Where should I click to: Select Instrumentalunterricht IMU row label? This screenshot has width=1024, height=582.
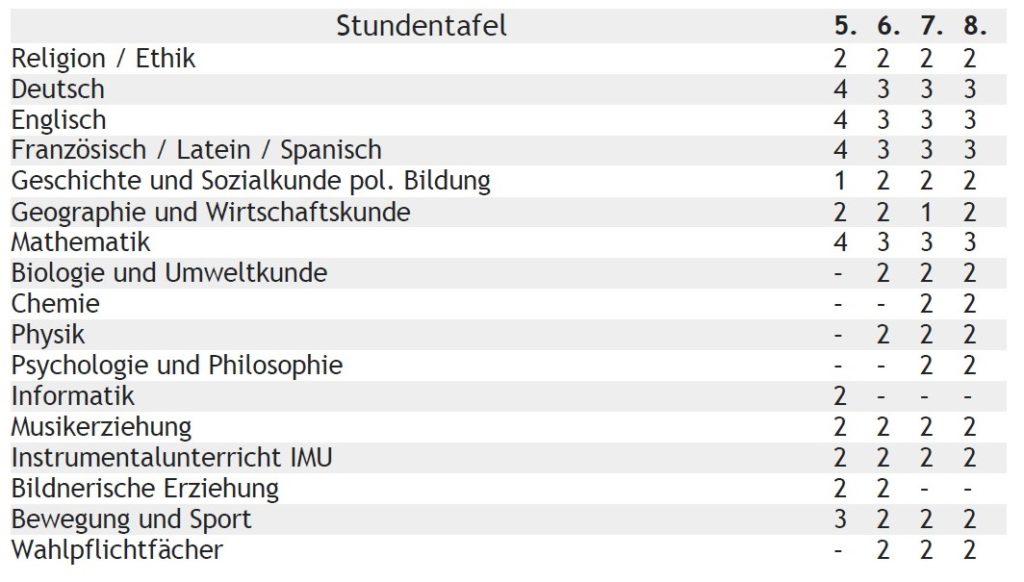pos(172,457)
